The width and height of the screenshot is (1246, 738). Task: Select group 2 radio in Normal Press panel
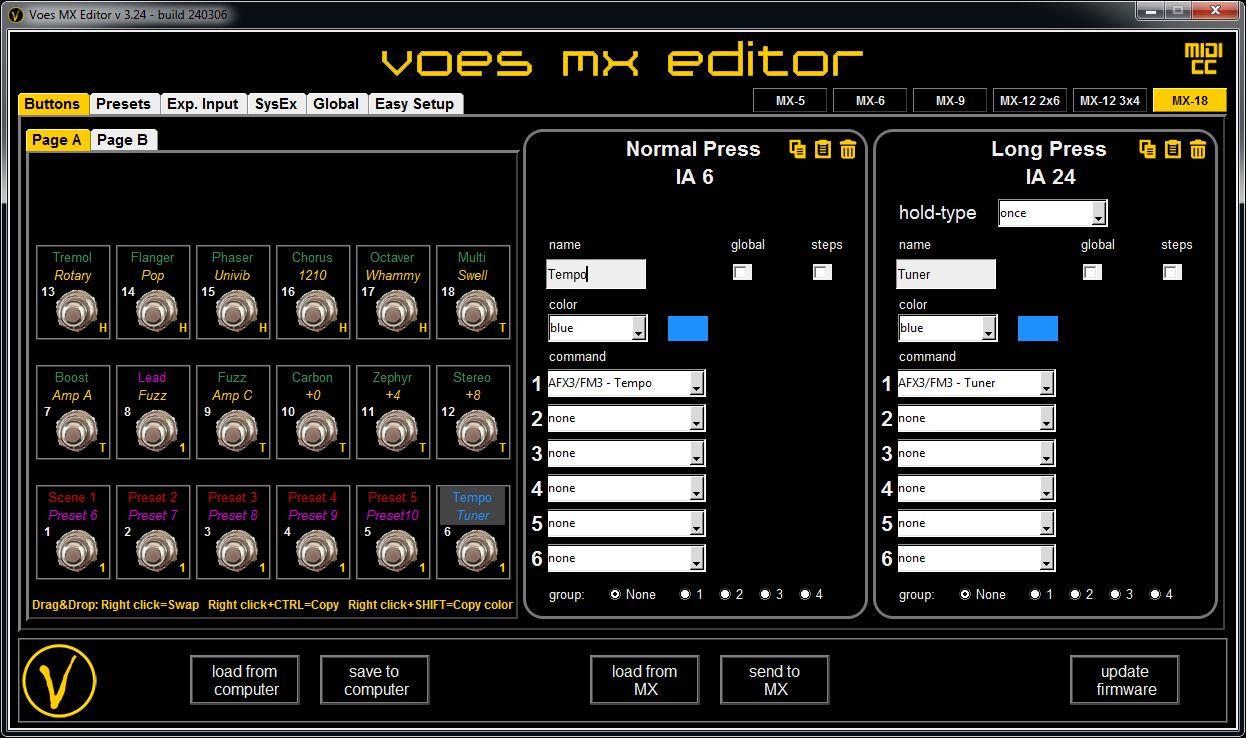[725, 594]
